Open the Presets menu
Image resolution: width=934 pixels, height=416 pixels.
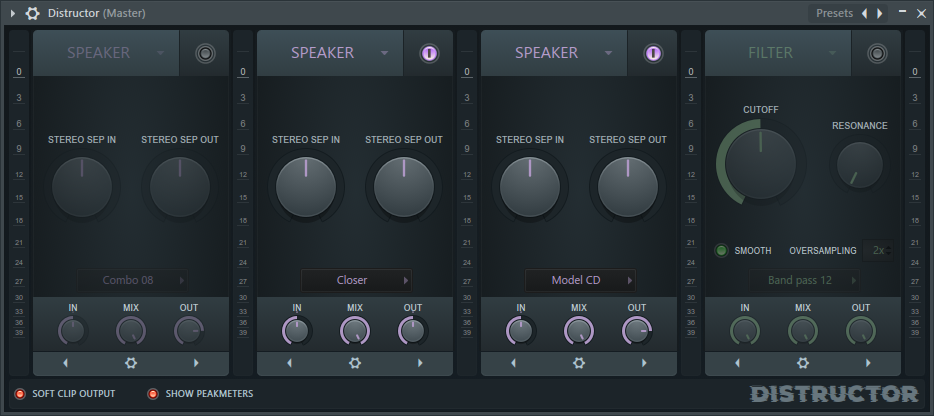coord(834,13)
